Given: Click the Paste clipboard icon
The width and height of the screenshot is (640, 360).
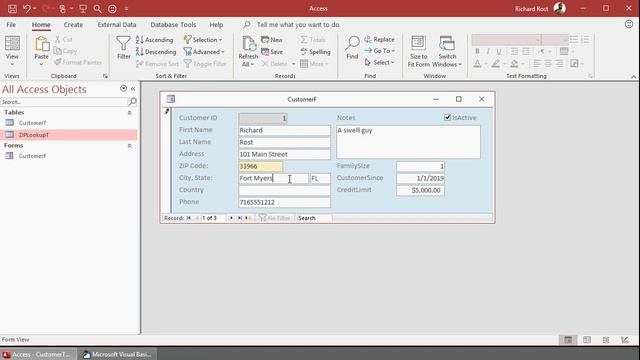Looking at the screenshot, I should (41, 44).
